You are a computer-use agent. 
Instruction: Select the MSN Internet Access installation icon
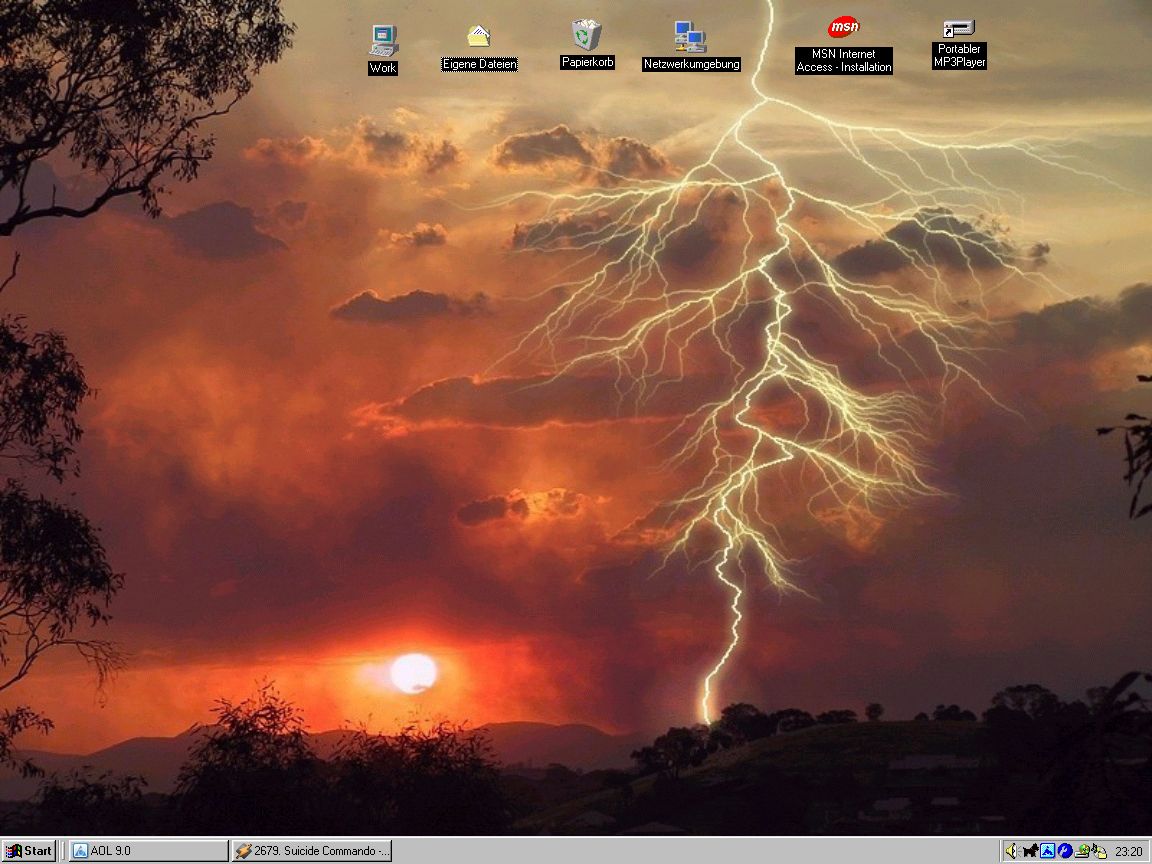843,28
